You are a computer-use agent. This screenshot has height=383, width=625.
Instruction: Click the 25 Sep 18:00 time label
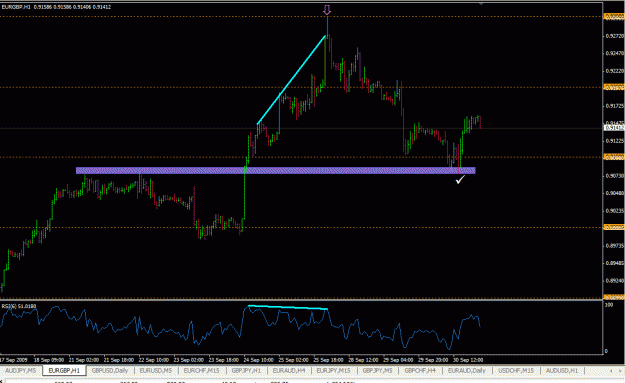pos(328,360)
